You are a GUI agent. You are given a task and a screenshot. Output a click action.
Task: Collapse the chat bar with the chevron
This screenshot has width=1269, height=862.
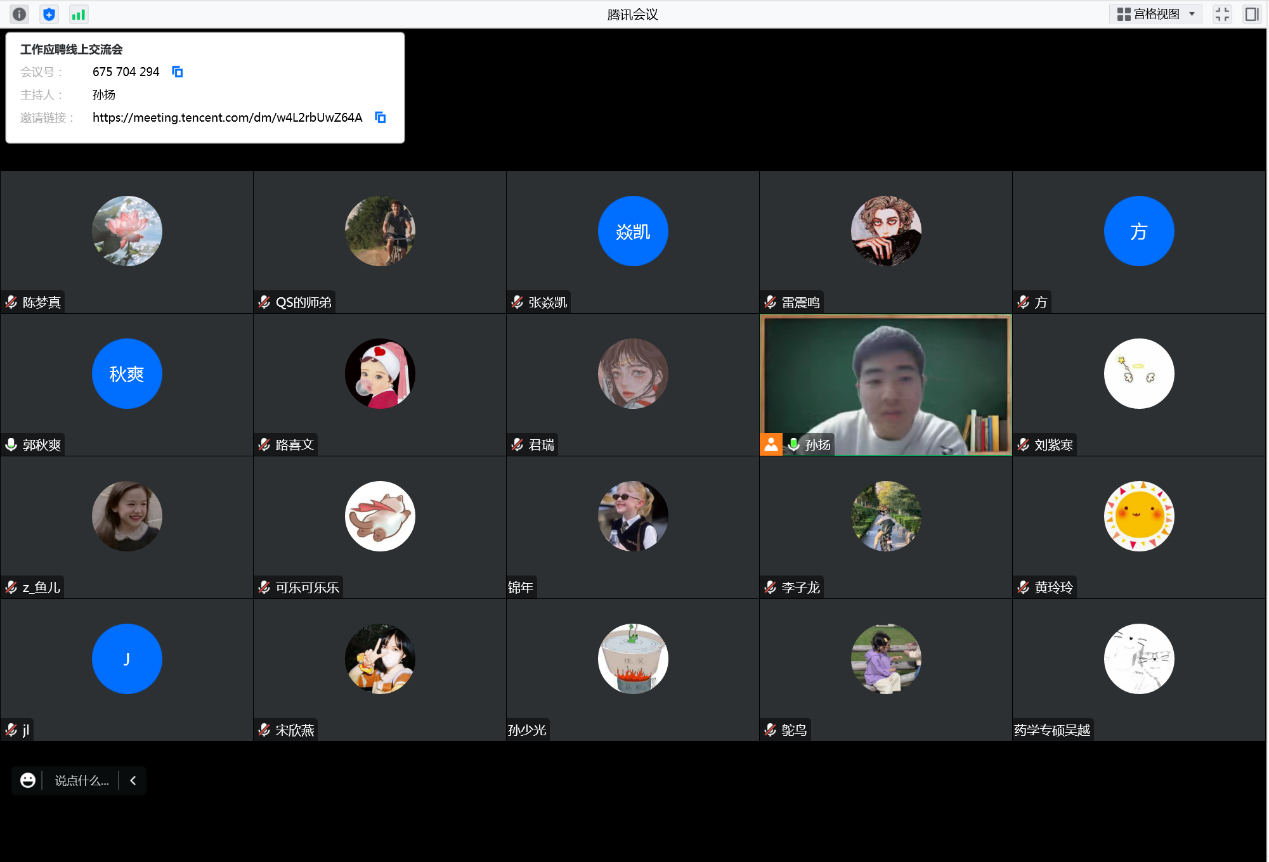point(133,780)
